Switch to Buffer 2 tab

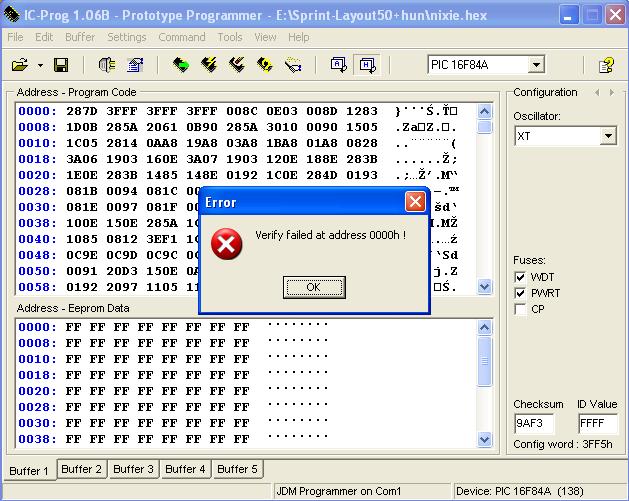81,469
